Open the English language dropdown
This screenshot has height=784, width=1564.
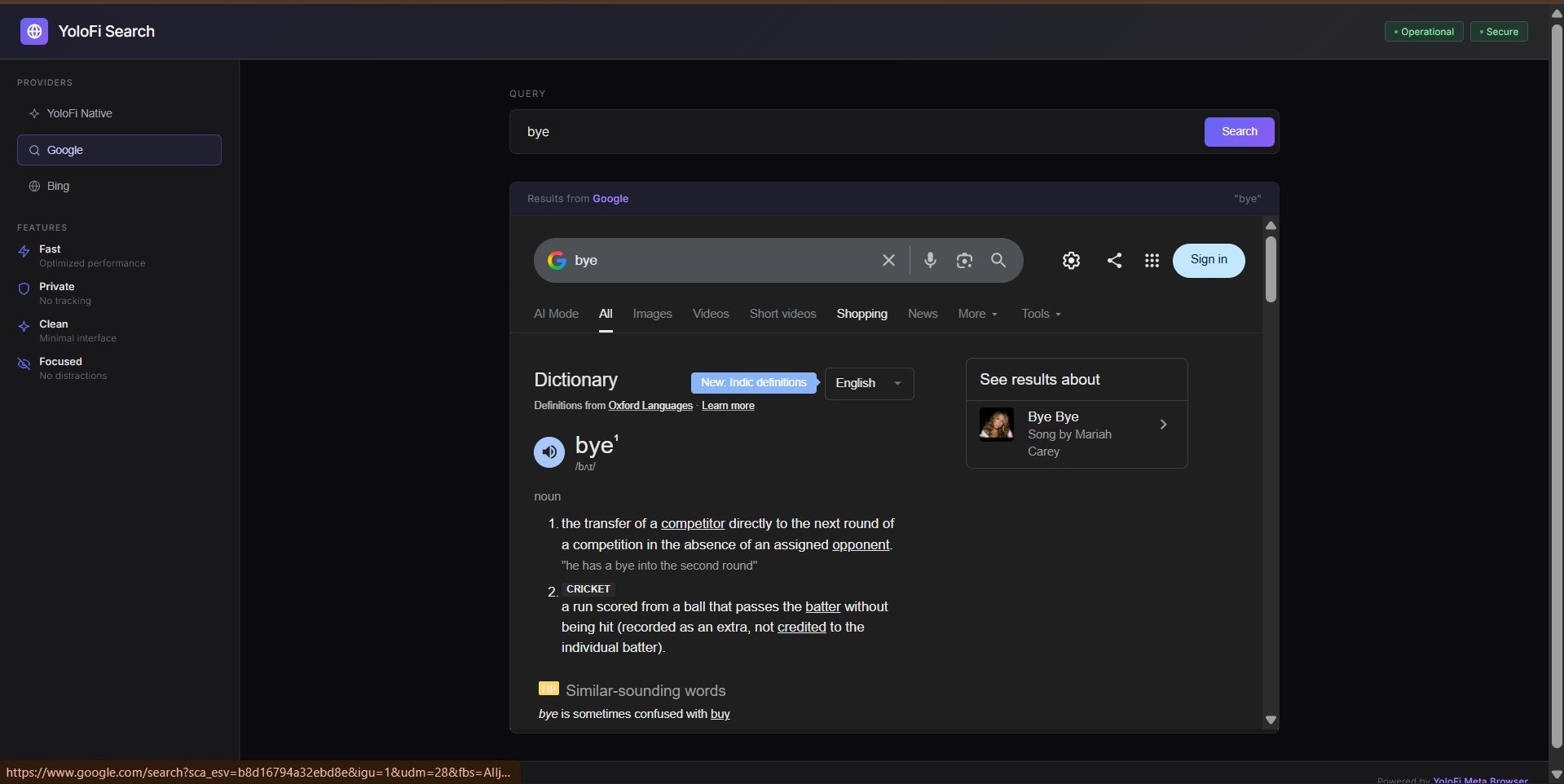click(869, 383)
